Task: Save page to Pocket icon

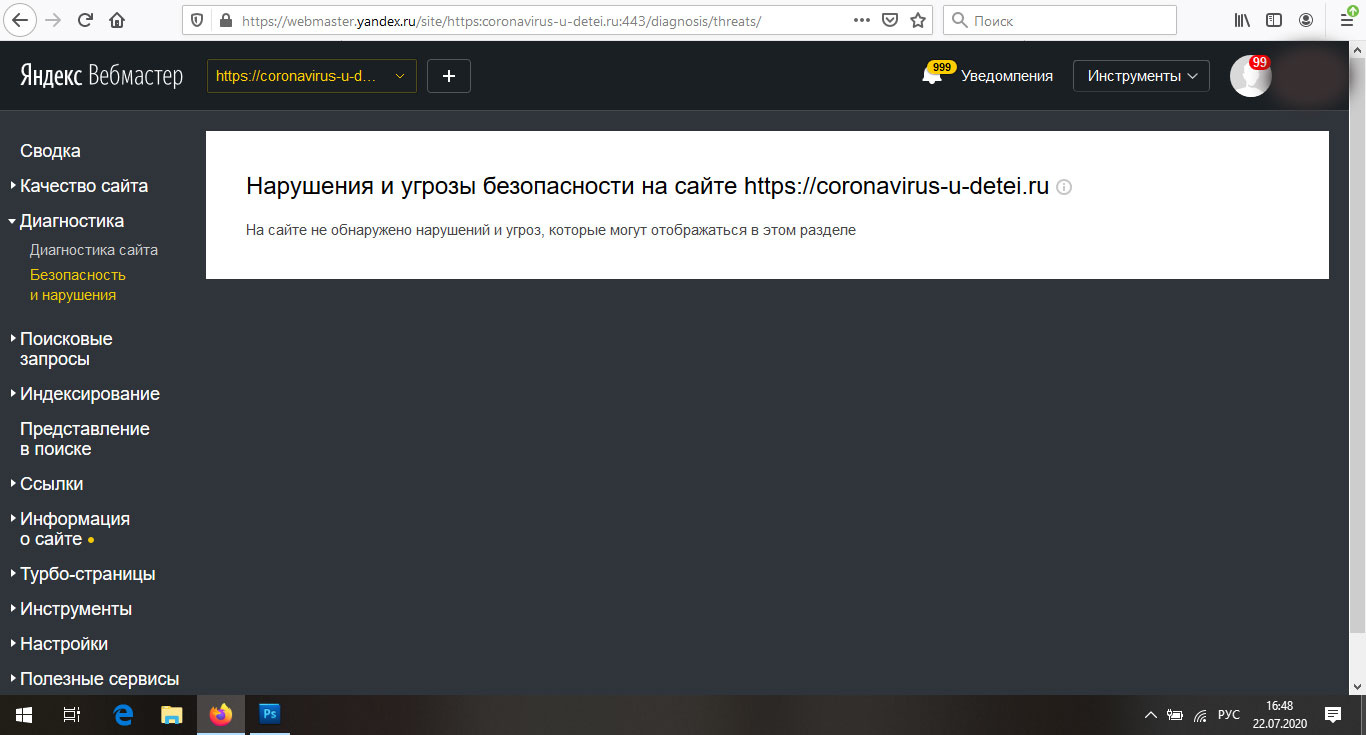Action: [890, 20]
